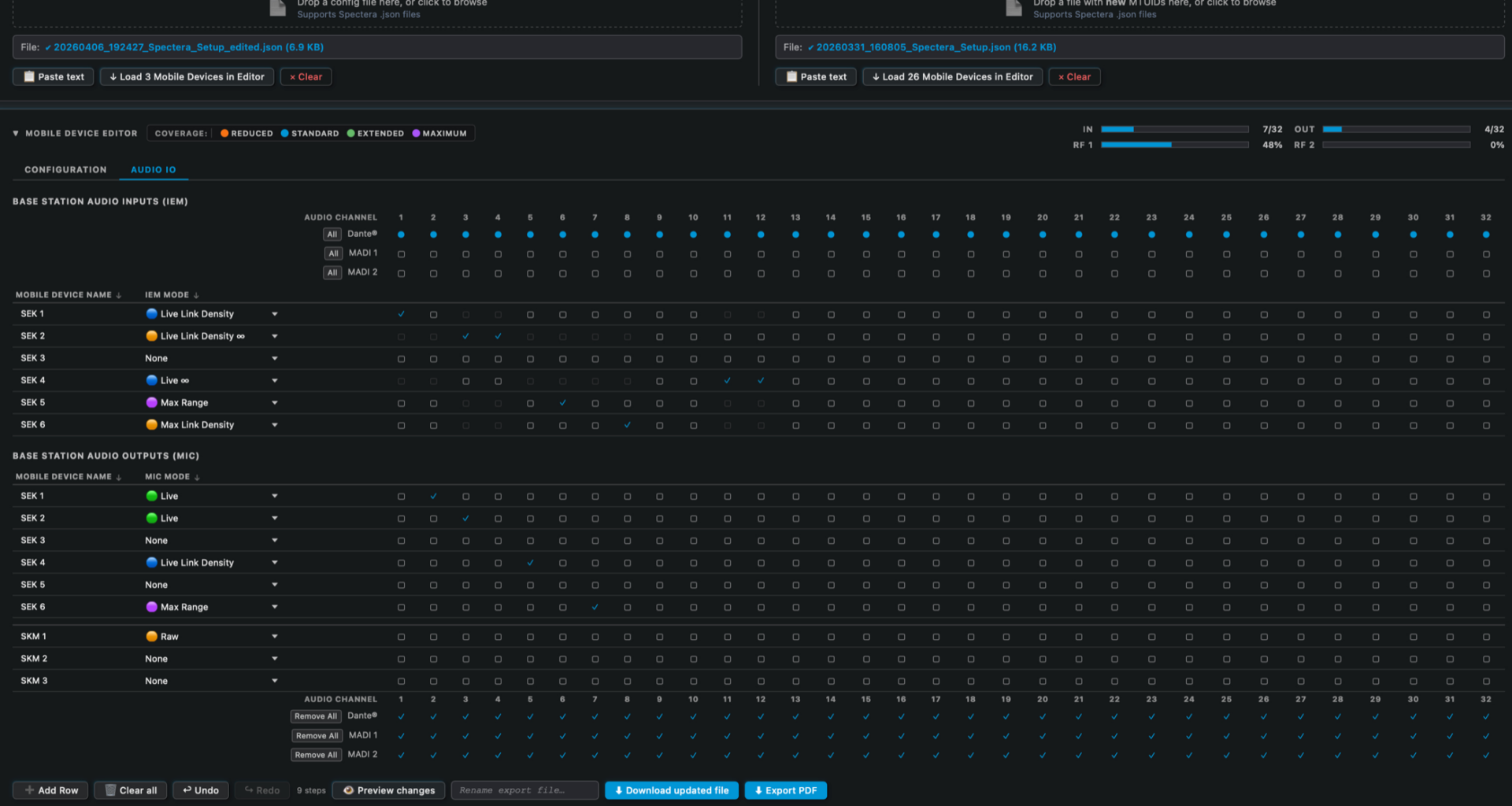
Task: Click the Undo arrow button
Action: click(x=201, y=790)
